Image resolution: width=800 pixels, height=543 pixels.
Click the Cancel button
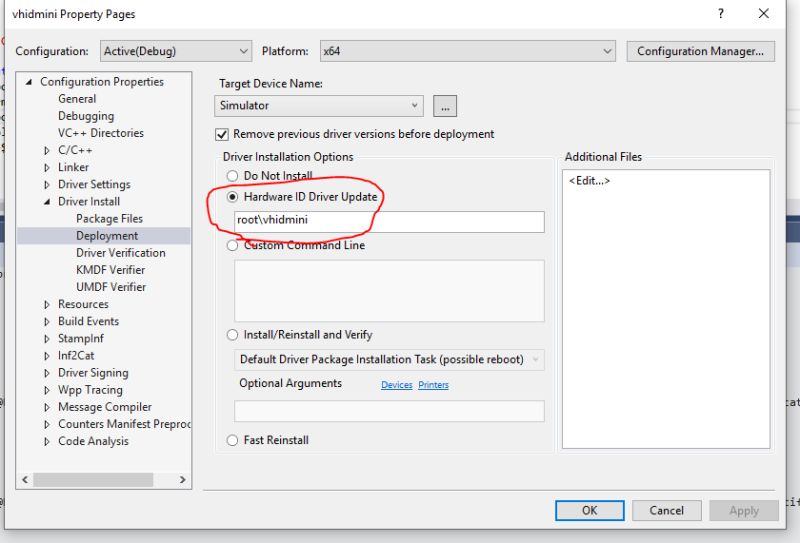tap(666, 510)
